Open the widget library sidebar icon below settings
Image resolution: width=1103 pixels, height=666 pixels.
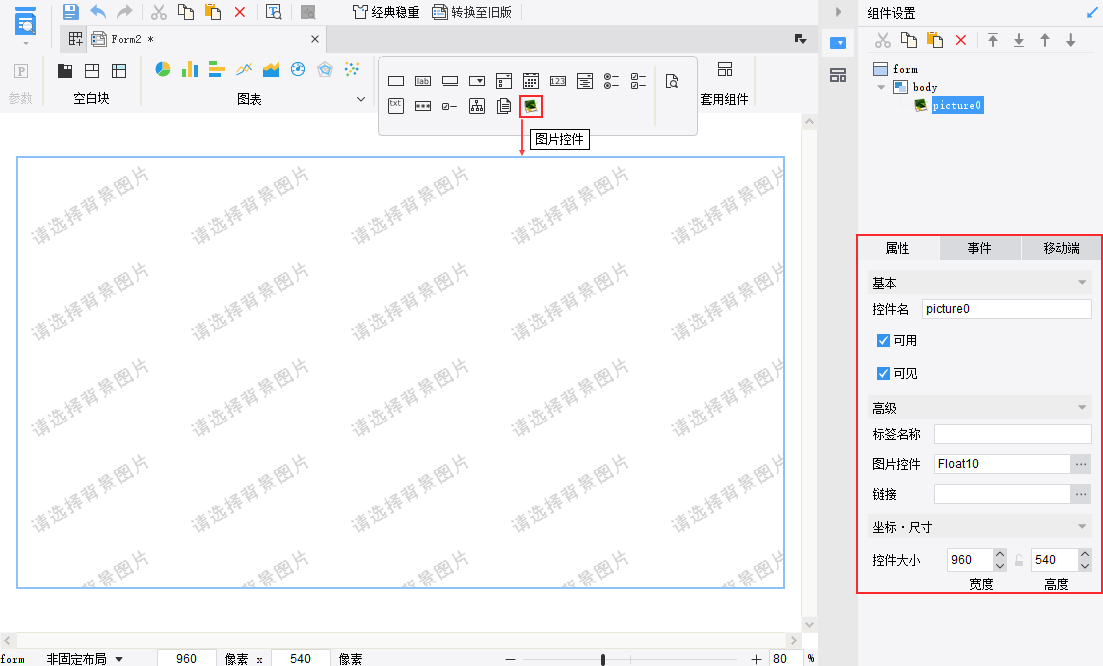coord(838,75)
